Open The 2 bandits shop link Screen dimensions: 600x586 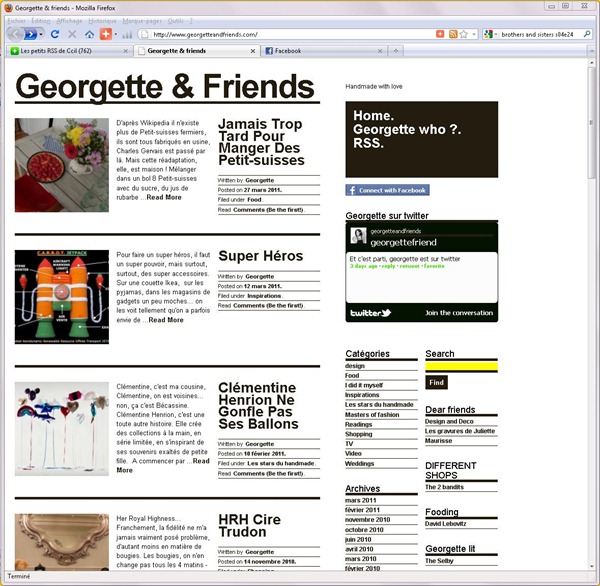point(444,487)
